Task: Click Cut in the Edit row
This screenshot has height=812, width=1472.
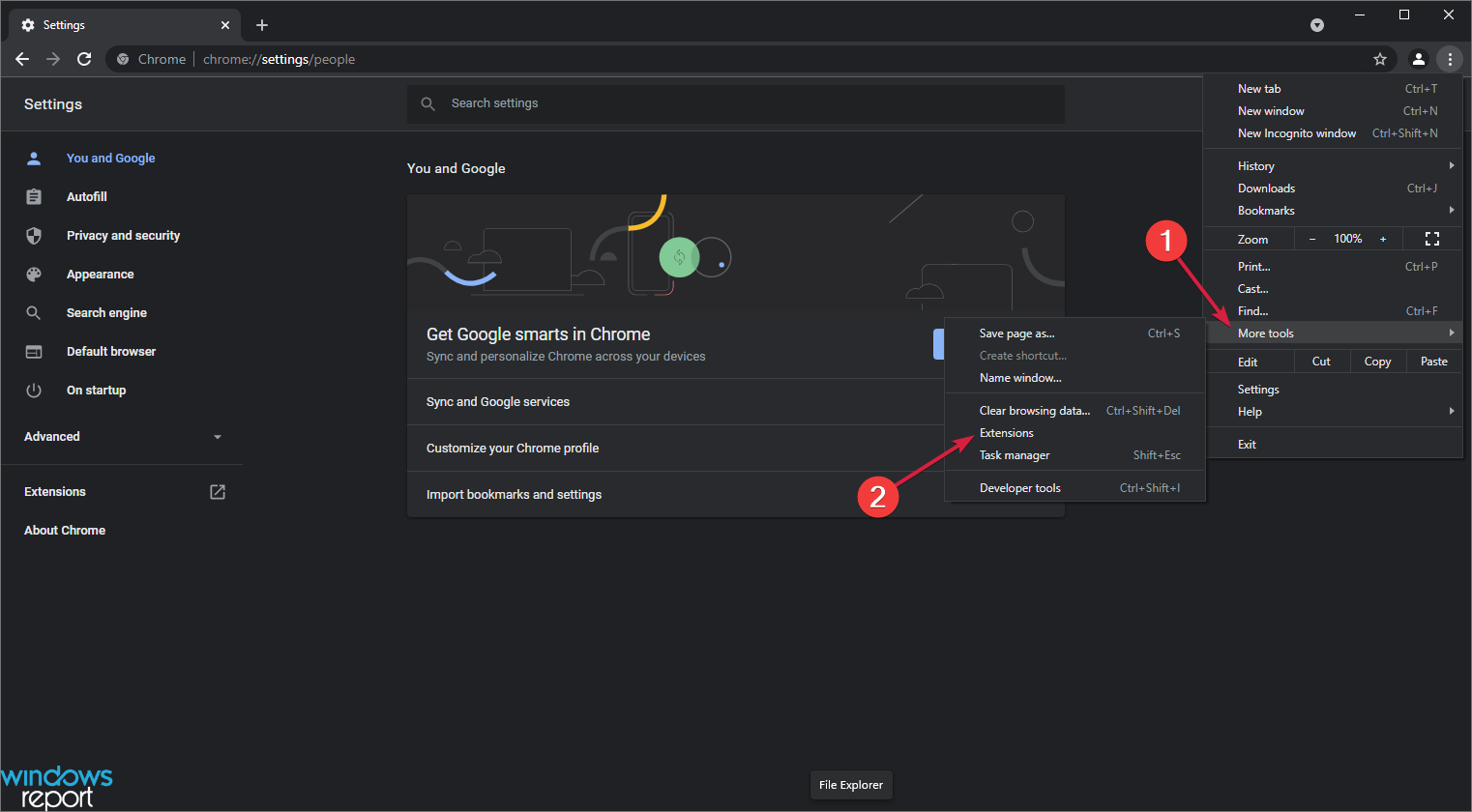Action: (1321, 362)
